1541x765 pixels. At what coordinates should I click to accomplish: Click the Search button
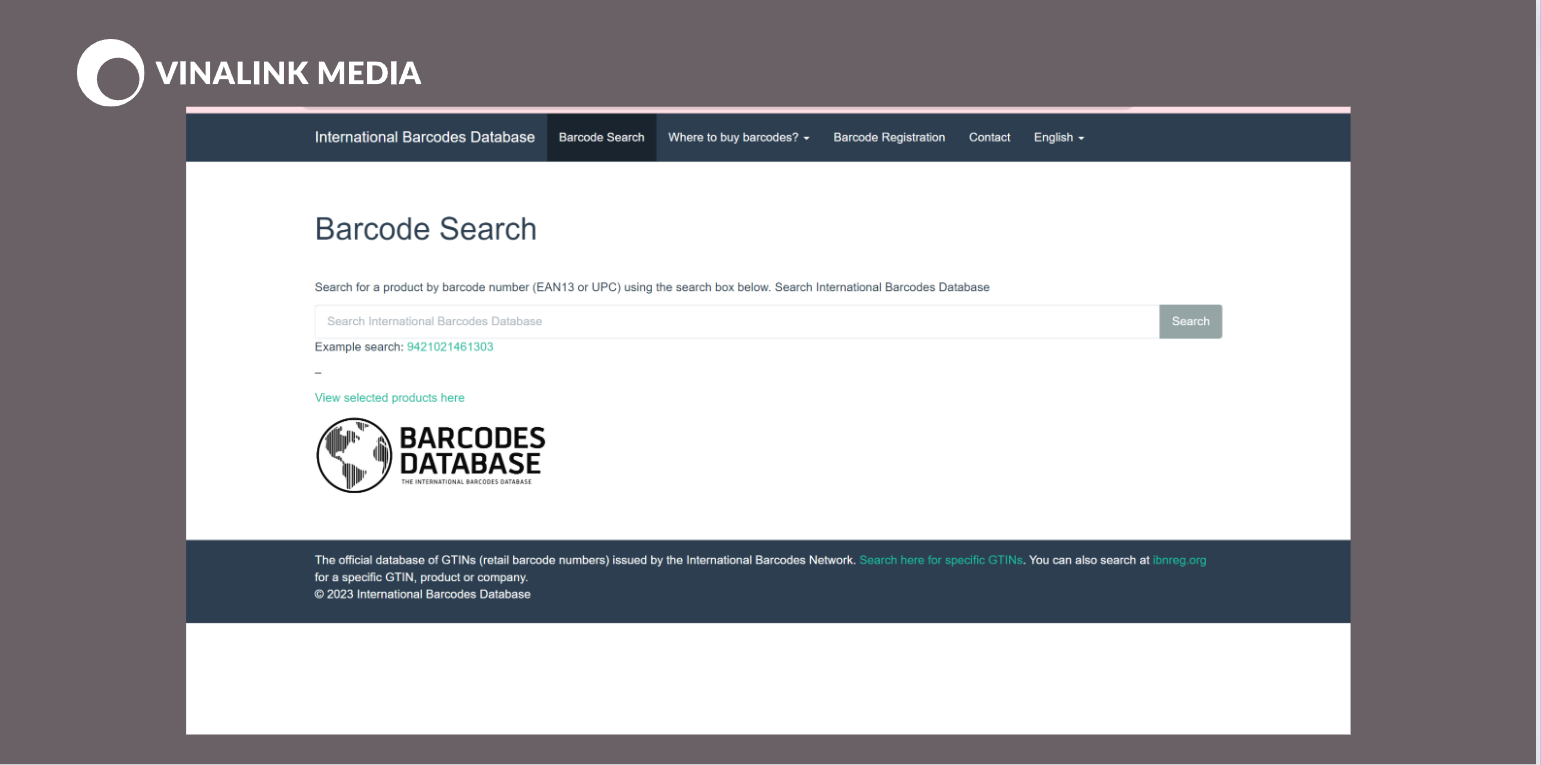1191,321
